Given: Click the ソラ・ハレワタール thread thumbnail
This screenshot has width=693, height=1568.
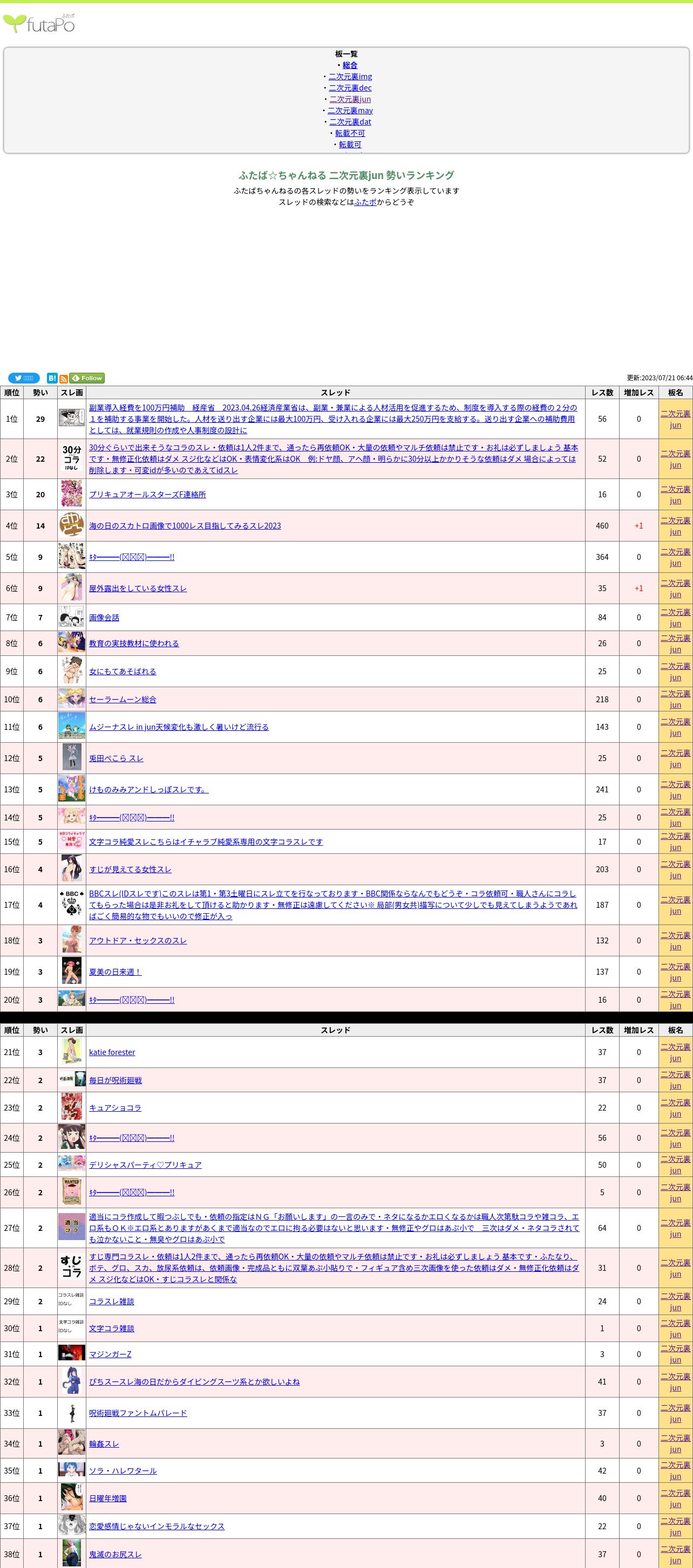Looking at the screenshot, I should click(x=71, y=1469).
